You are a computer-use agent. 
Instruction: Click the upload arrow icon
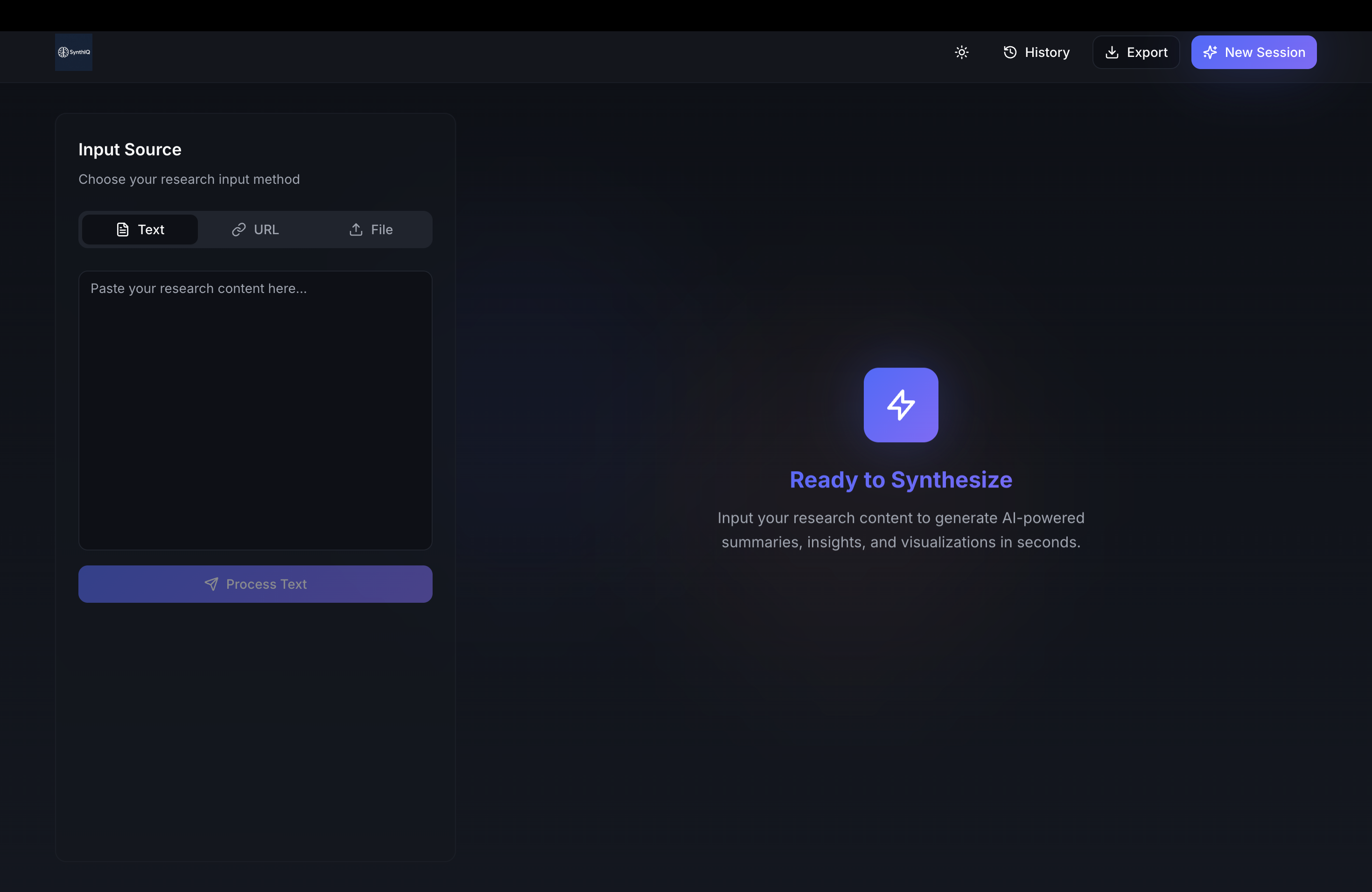pyautogui.click(x=356, y=230)
